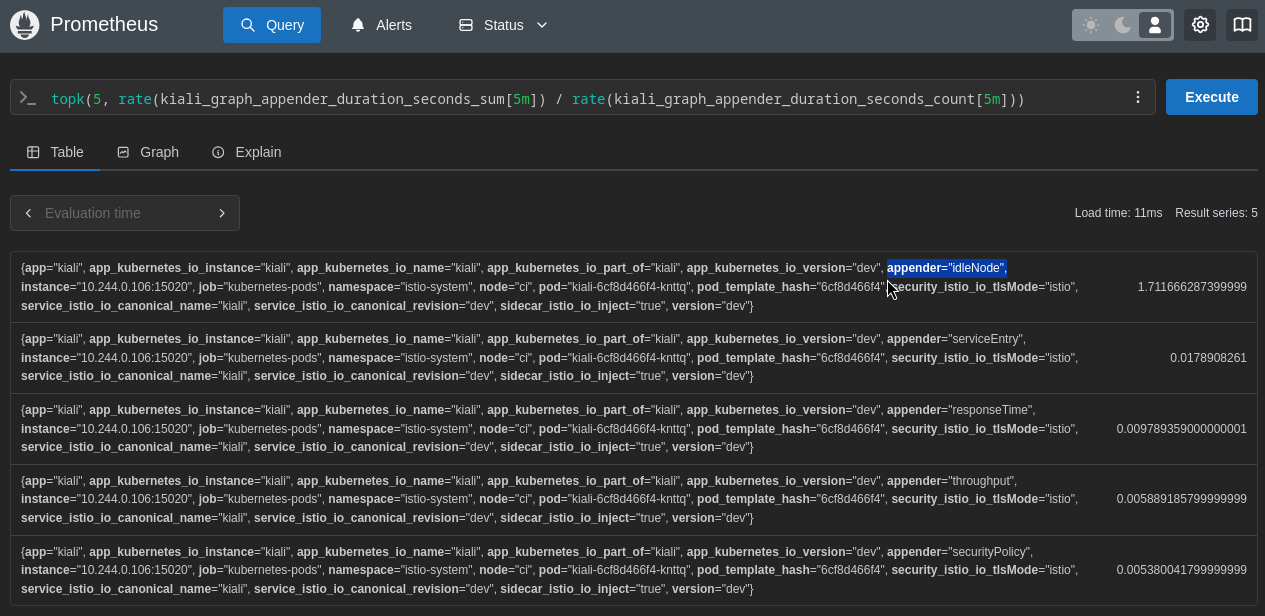Click the terminal prompt icon in query bar

pyautogui.click(x=30, y=97)
